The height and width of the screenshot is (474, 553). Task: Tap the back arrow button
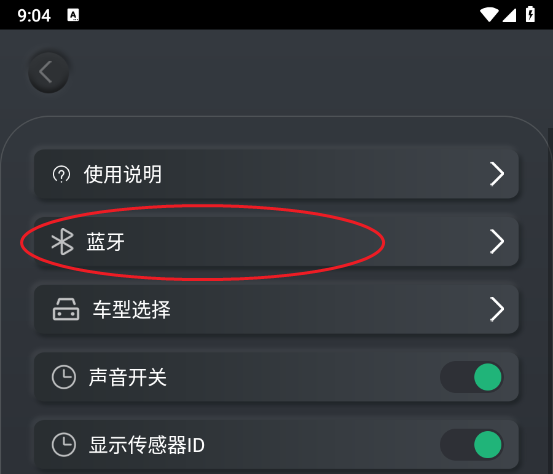pyautogui.click(x=48, y=72)
